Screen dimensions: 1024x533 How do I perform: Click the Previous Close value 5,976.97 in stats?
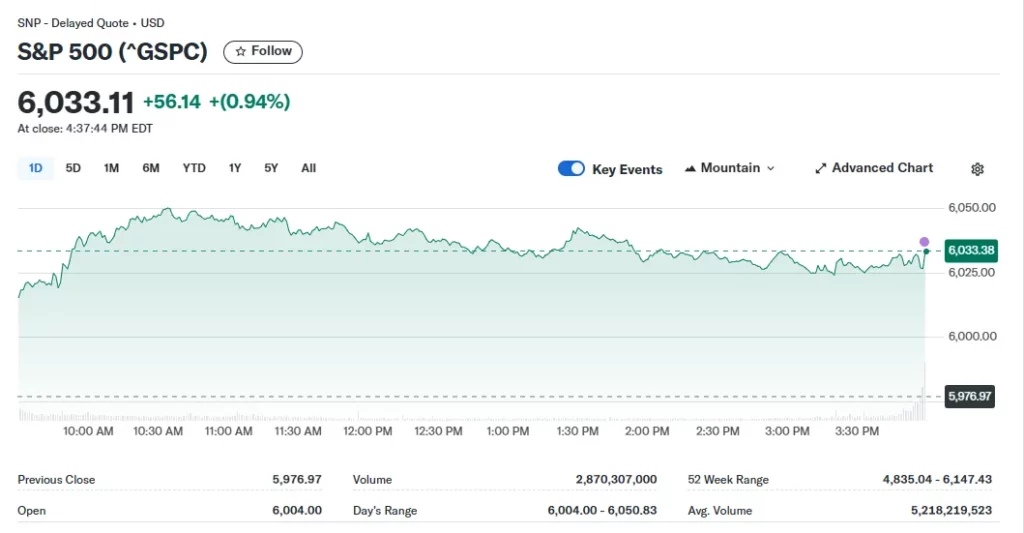[297, 479]
